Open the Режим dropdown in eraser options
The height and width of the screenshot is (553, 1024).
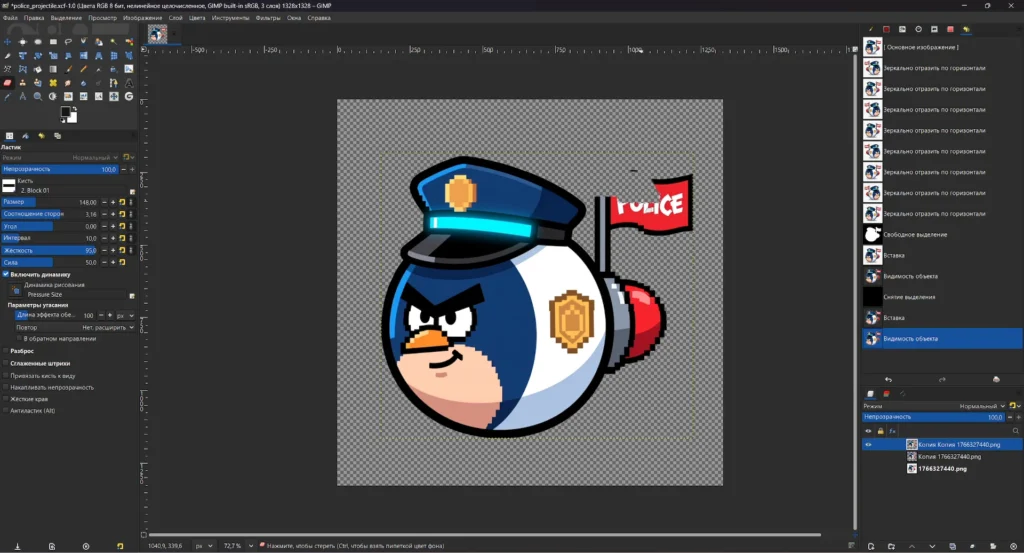pos(60,157)
